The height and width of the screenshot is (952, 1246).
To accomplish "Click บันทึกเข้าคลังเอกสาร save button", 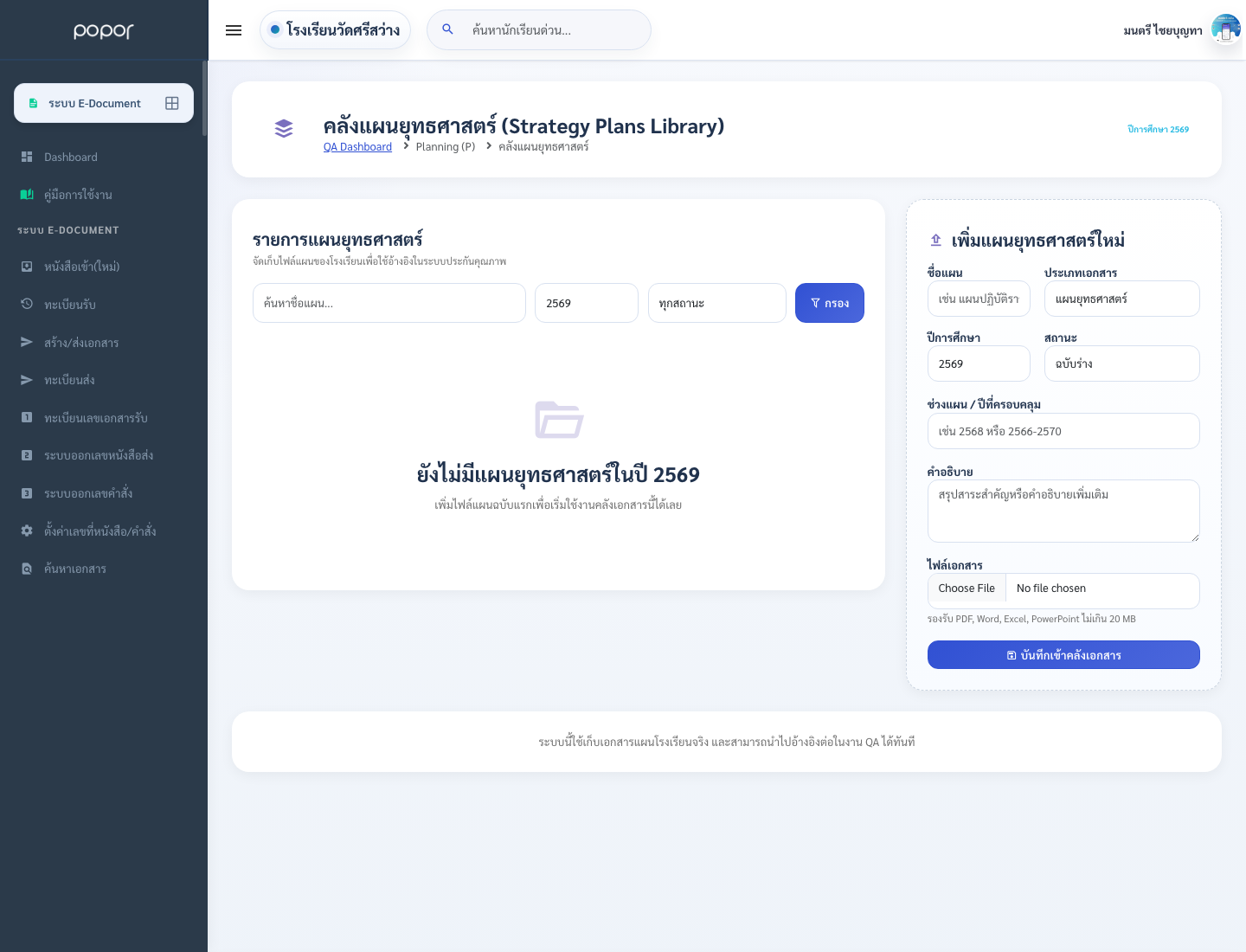I will tap(1063, 655).
